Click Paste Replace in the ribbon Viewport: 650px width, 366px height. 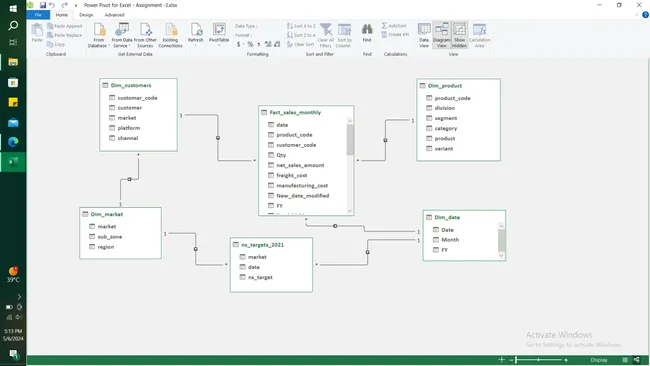[64, 35]
